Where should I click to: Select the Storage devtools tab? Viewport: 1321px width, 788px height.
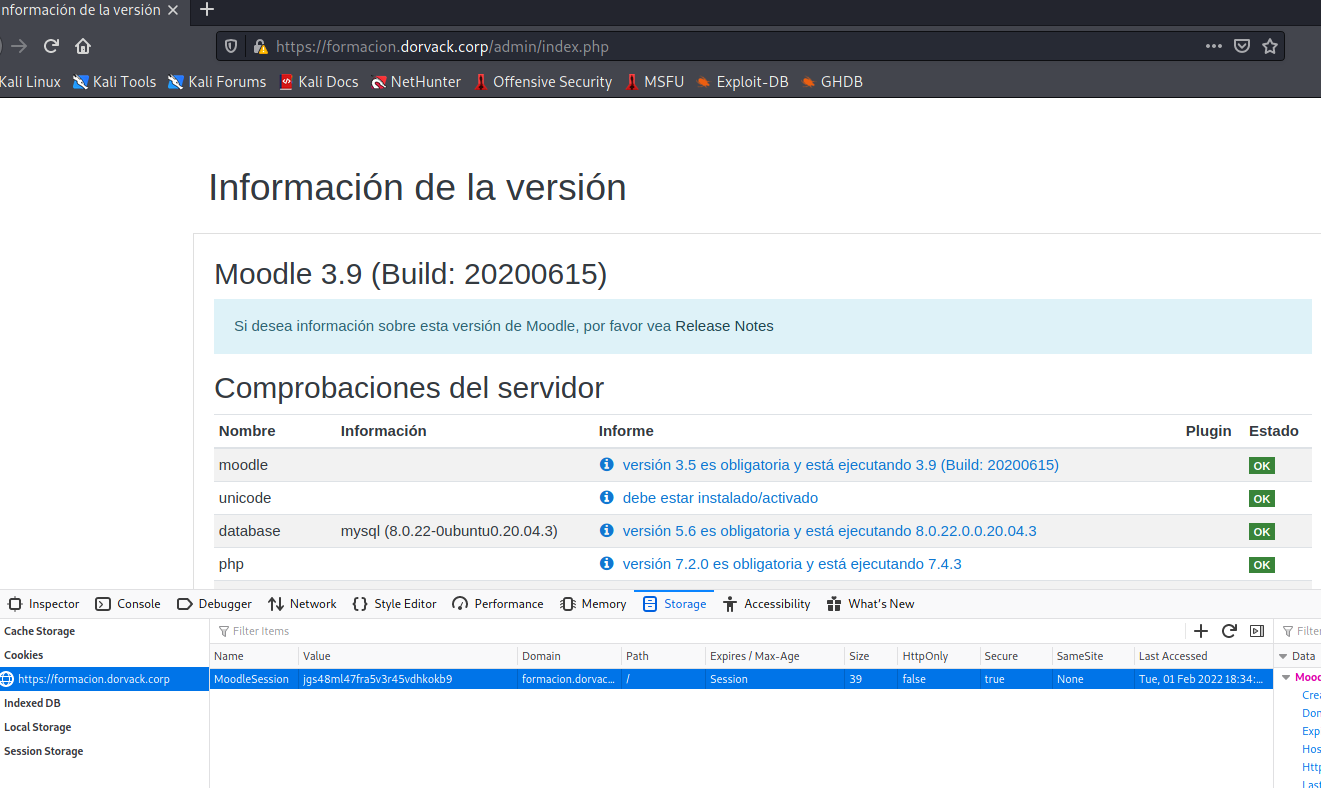click(x=675, y=604)
